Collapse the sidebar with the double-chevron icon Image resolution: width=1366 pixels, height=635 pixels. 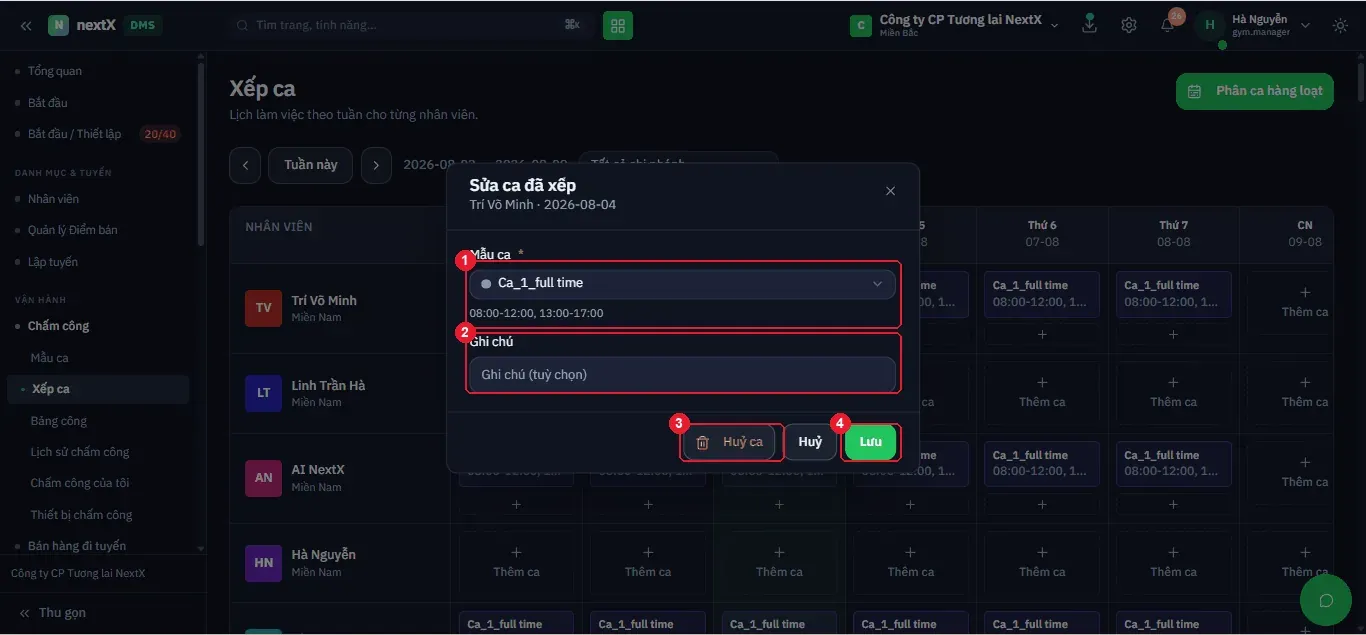[x=25, y=25]
